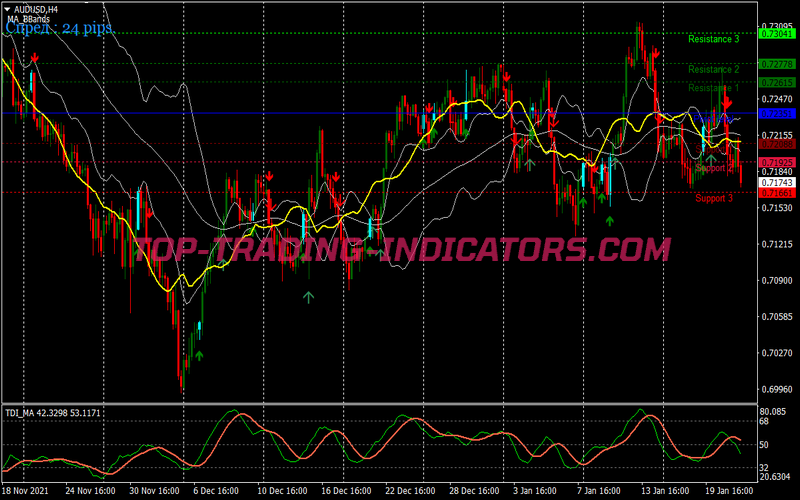Select the Support 2 level label

[714, 168]
